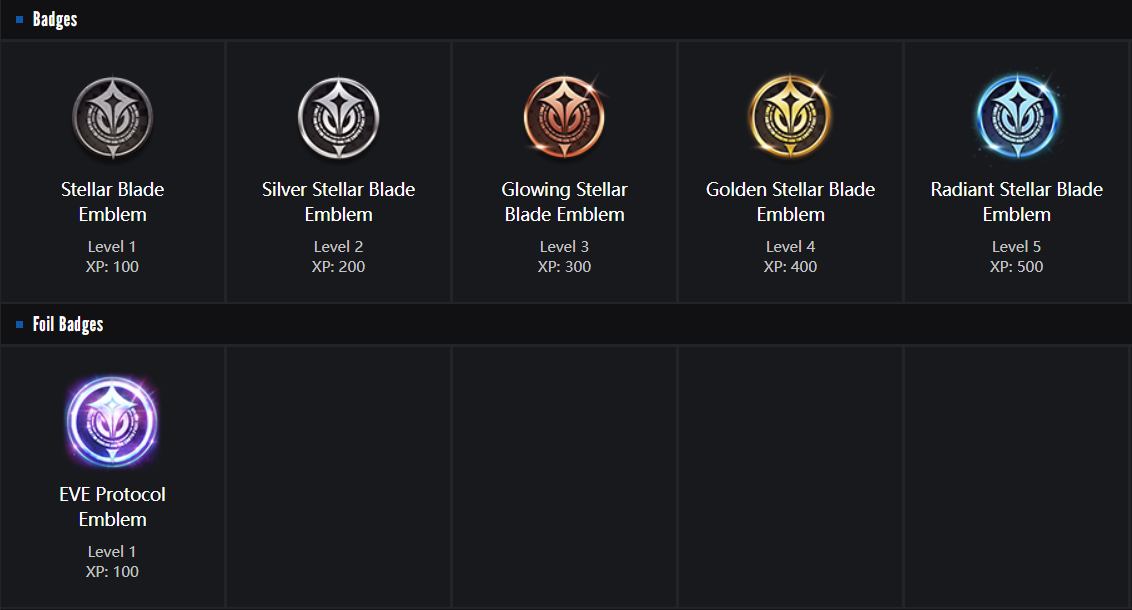
Task: Open the "Silver Stellar Blade Emblem" title text
Action: (339, 202)
